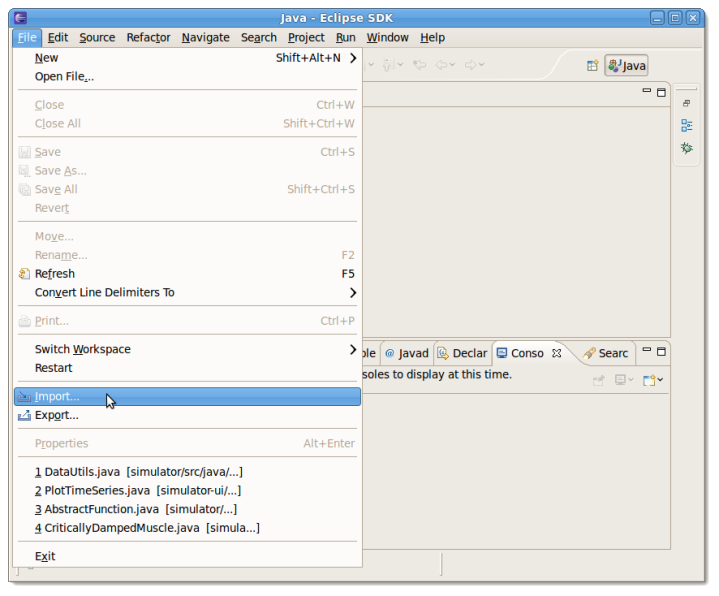Minimize the editor area
This screenshot has width=719, height=596.
(x=647, y=91)
